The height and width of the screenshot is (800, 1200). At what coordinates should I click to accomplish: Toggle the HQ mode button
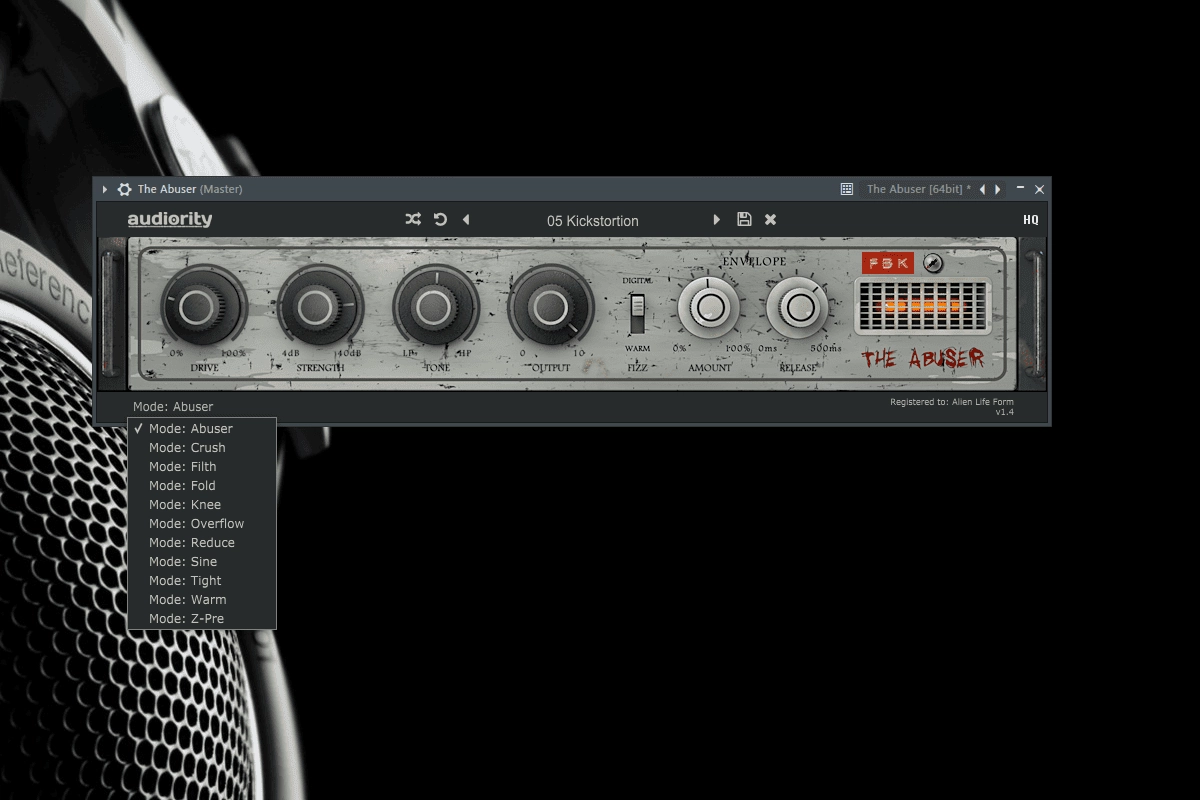[1030, 220]
